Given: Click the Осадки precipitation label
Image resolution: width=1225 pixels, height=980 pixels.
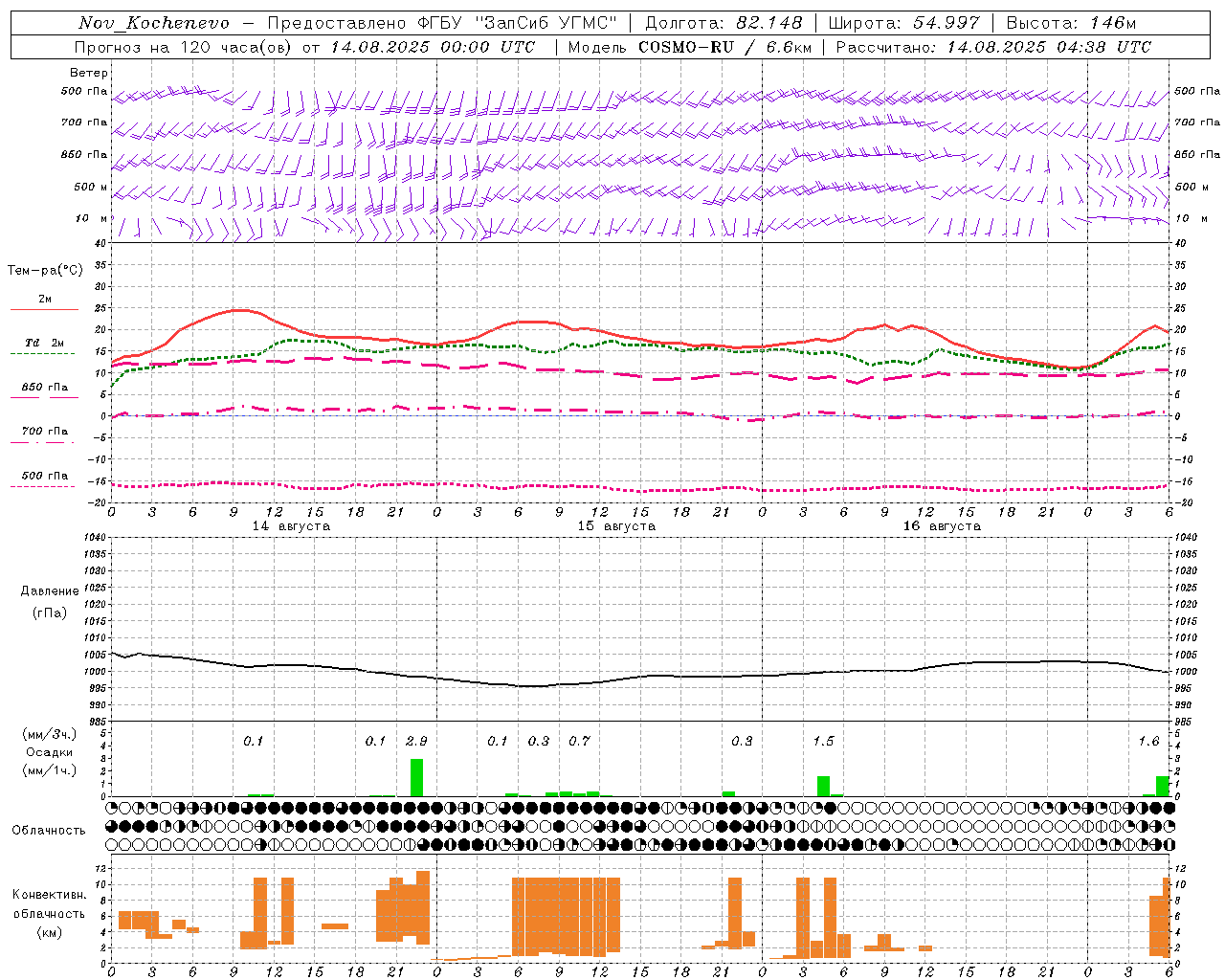Looking at the screenshot, I should 50,752.
